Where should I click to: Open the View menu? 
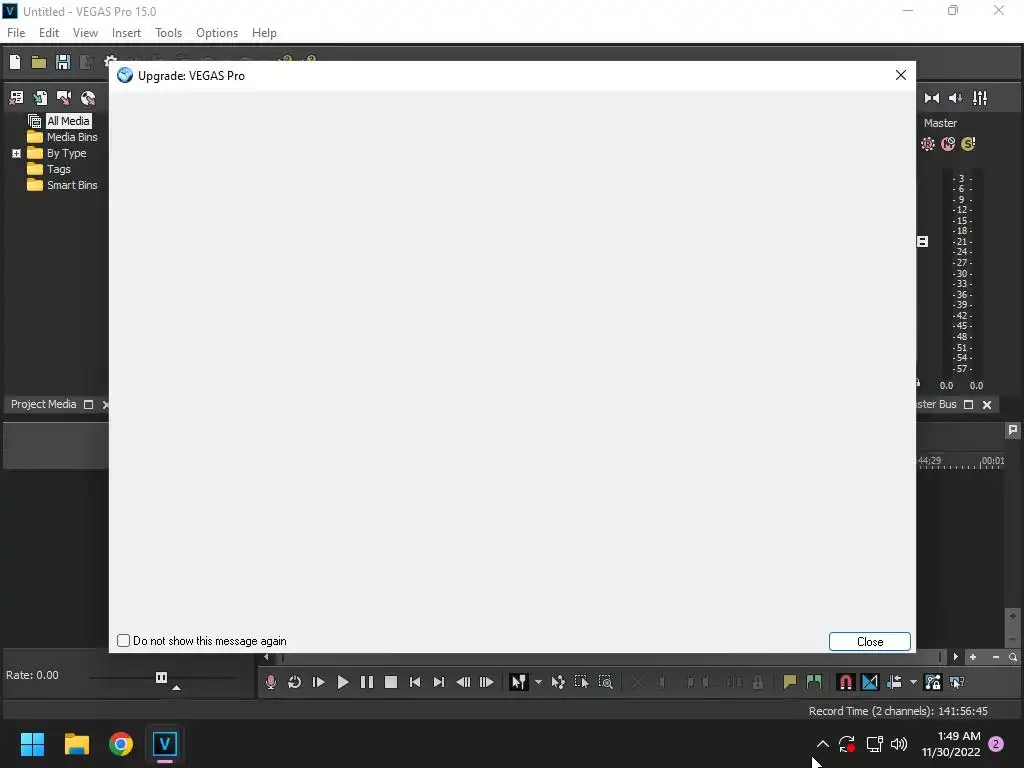86,33
